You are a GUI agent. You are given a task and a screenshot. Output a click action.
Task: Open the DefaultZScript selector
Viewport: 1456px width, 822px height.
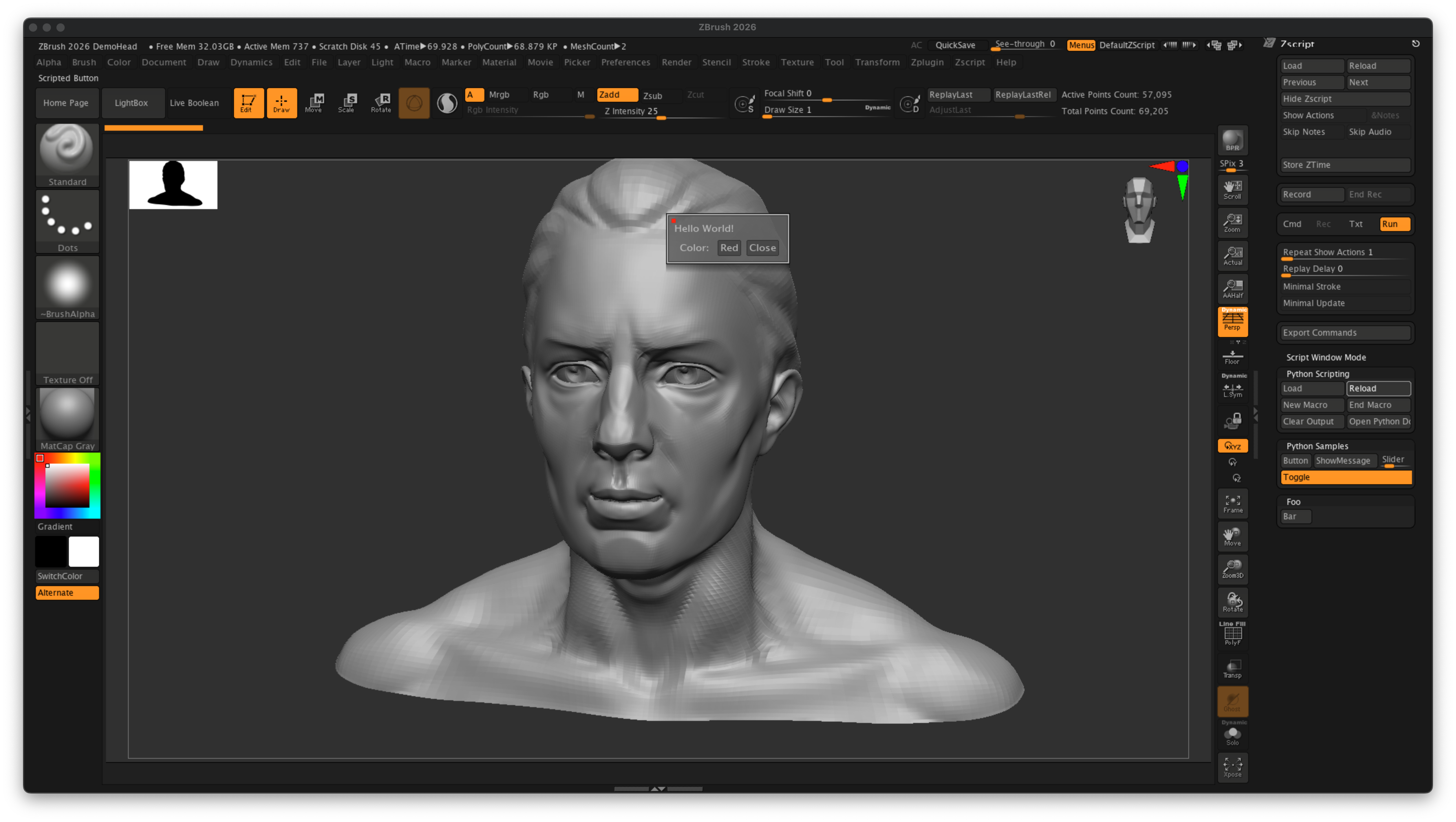tap(1128, 45)
